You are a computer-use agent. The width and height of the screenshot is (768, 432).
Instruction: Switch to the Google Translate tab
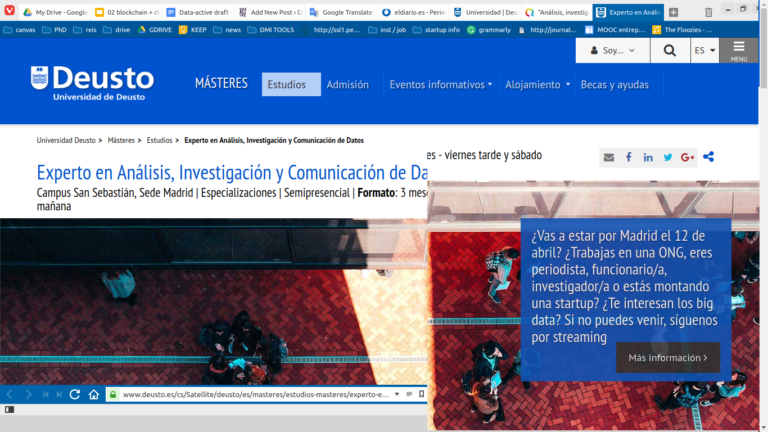(x=342, y=12)
